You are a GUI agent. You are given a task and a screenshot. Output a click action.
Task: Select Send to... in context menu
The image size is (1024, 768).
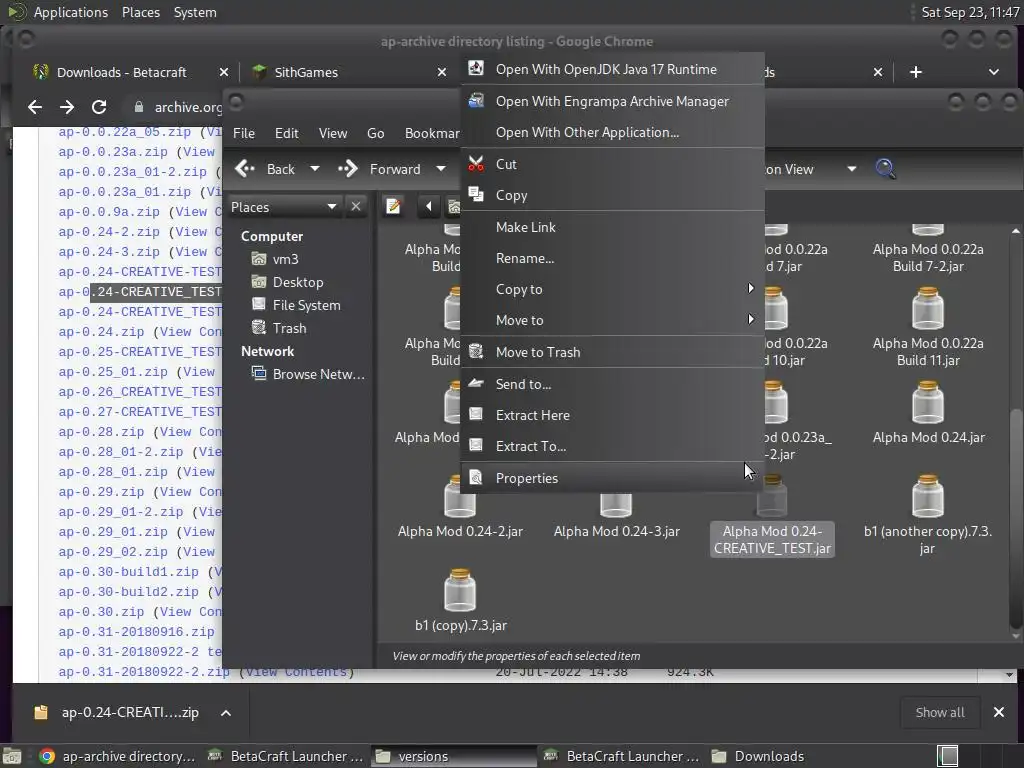[x=612, y=384]
